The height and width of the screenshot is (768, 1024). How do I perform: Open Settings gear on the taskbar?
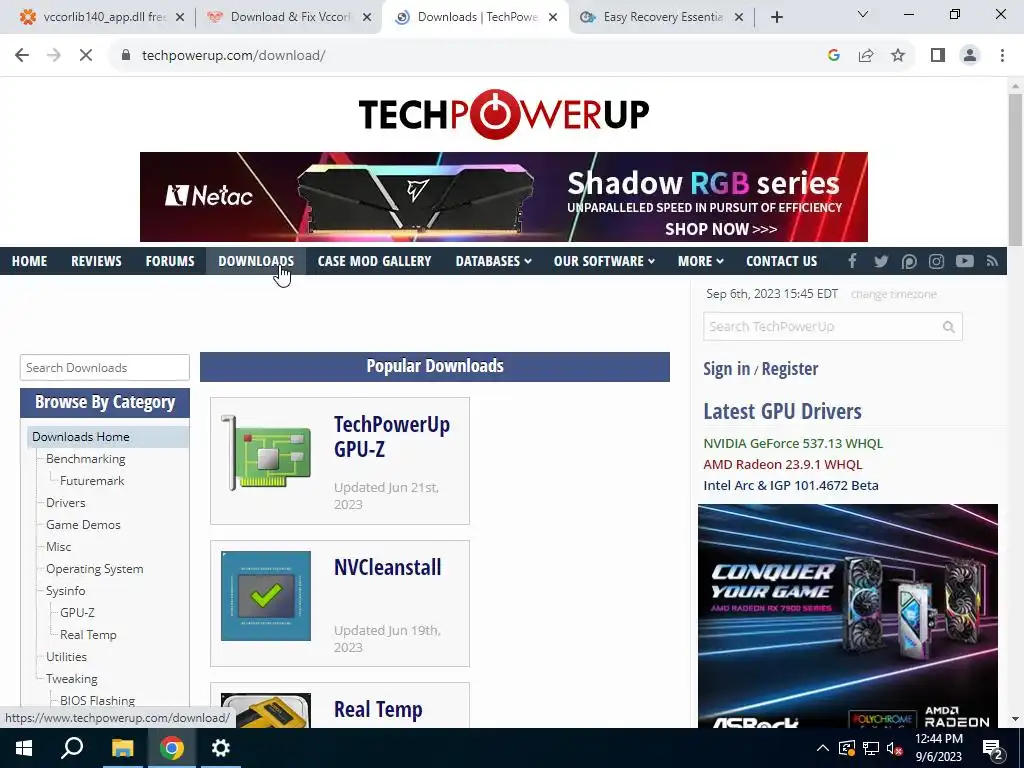tap(221, 748)
